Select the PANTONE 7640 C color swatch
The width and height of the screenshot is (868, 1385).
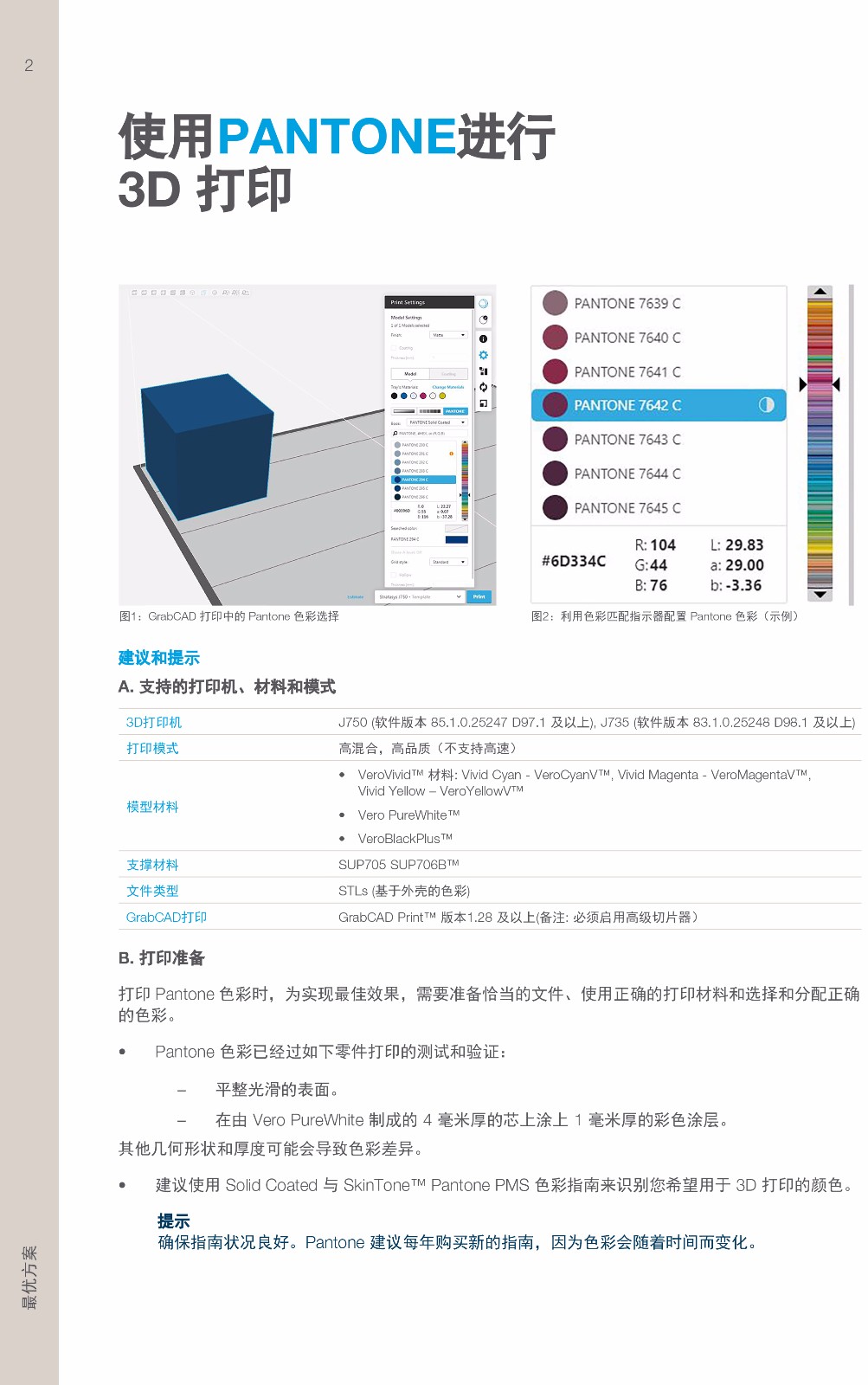(555, 338)
